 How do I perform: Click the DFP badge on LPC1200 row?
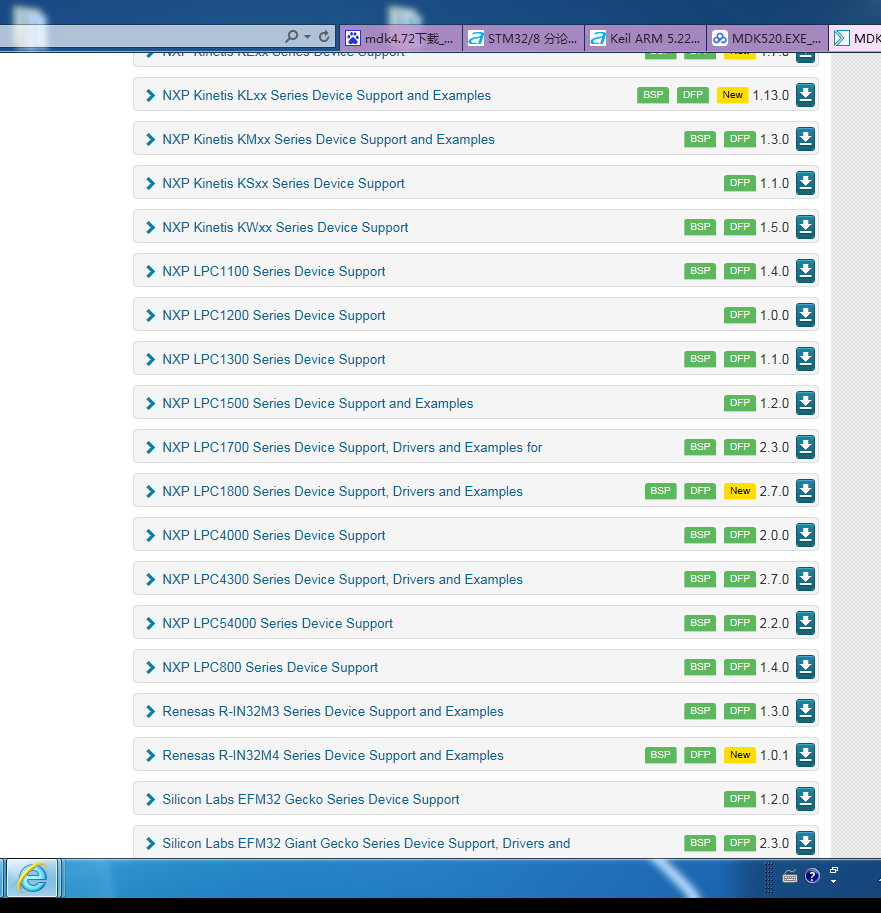[740, 314]
